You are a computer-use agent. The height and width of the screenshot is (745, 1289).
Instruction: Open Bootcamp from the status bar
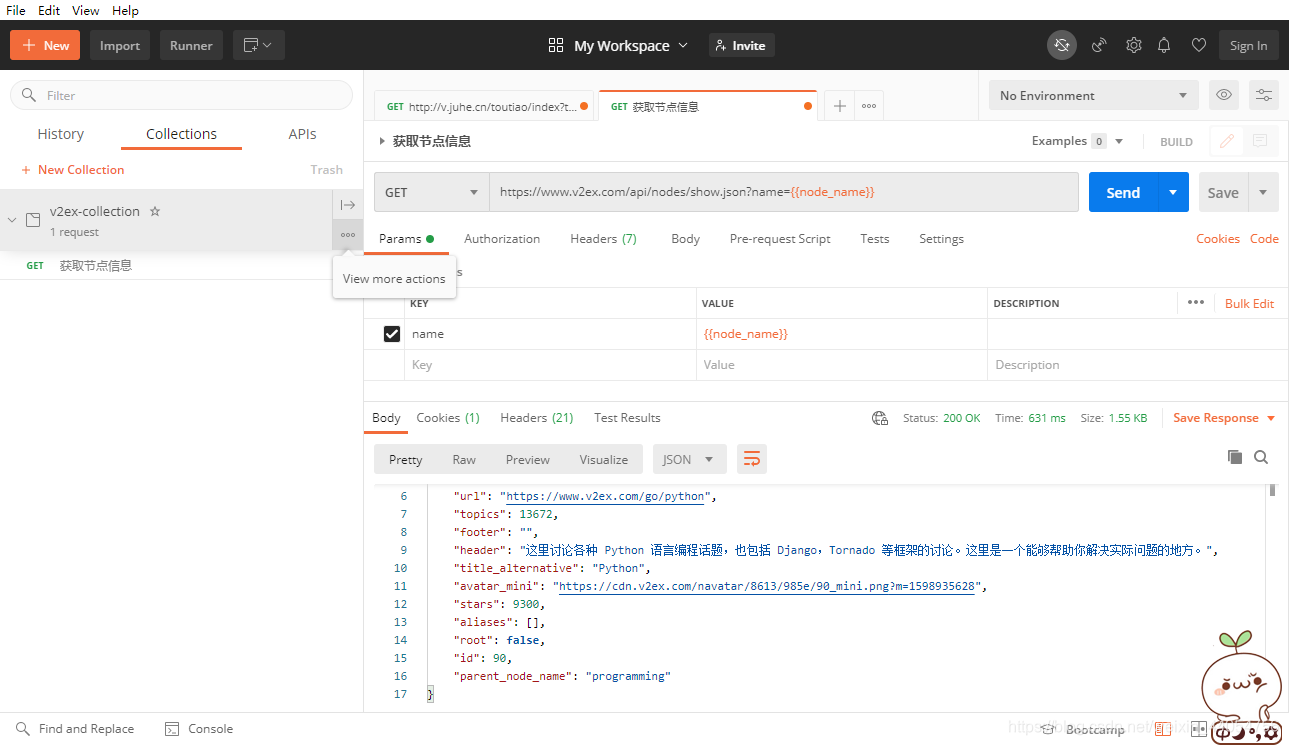(x=1082, y=729)
